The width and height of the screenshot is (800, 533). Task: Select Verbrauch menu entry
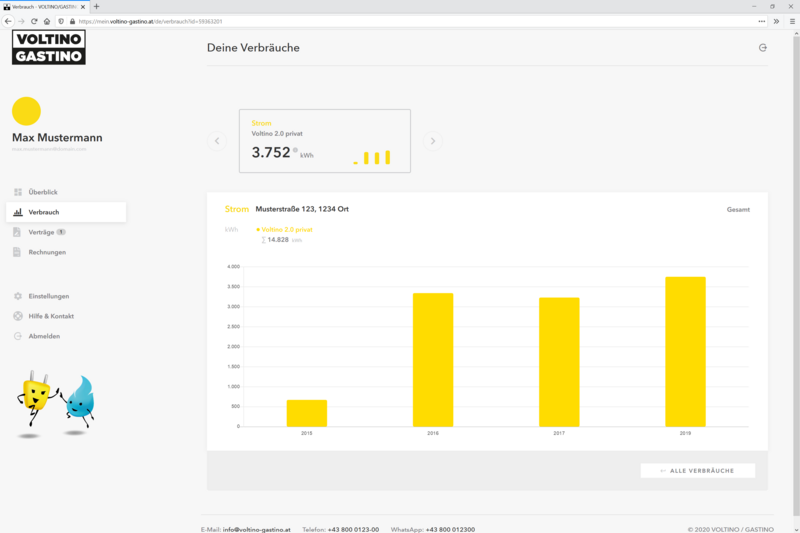tap(66, 212)
